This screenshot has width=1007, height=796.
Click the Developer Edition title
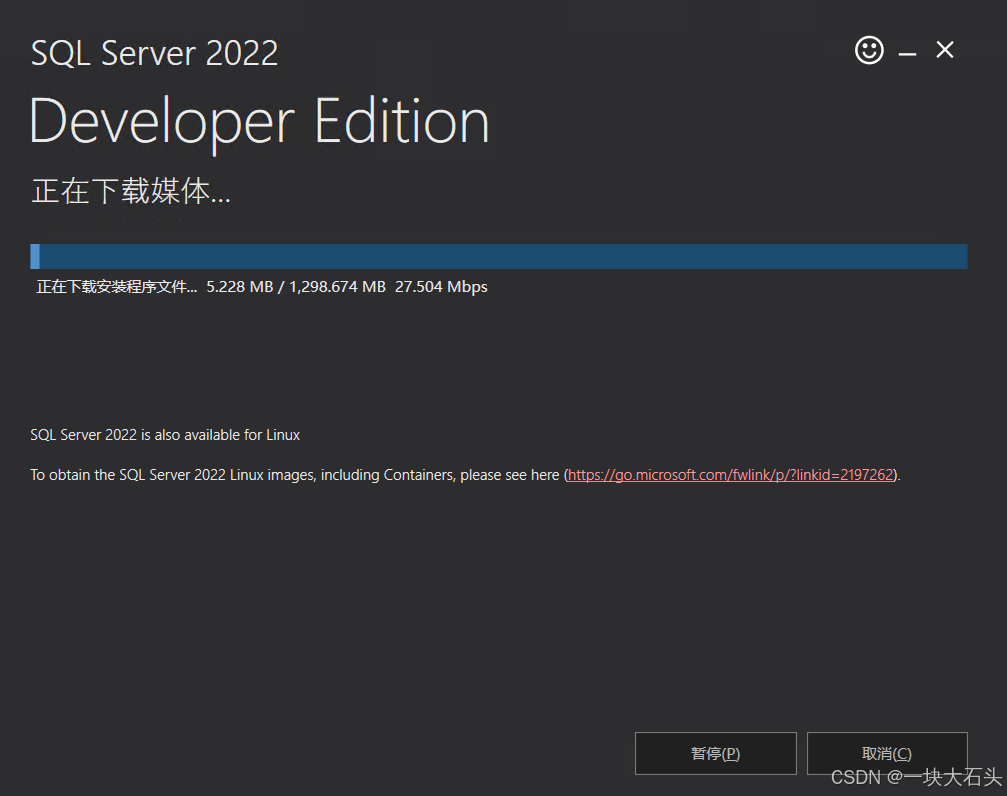click(x=259, y=123)
